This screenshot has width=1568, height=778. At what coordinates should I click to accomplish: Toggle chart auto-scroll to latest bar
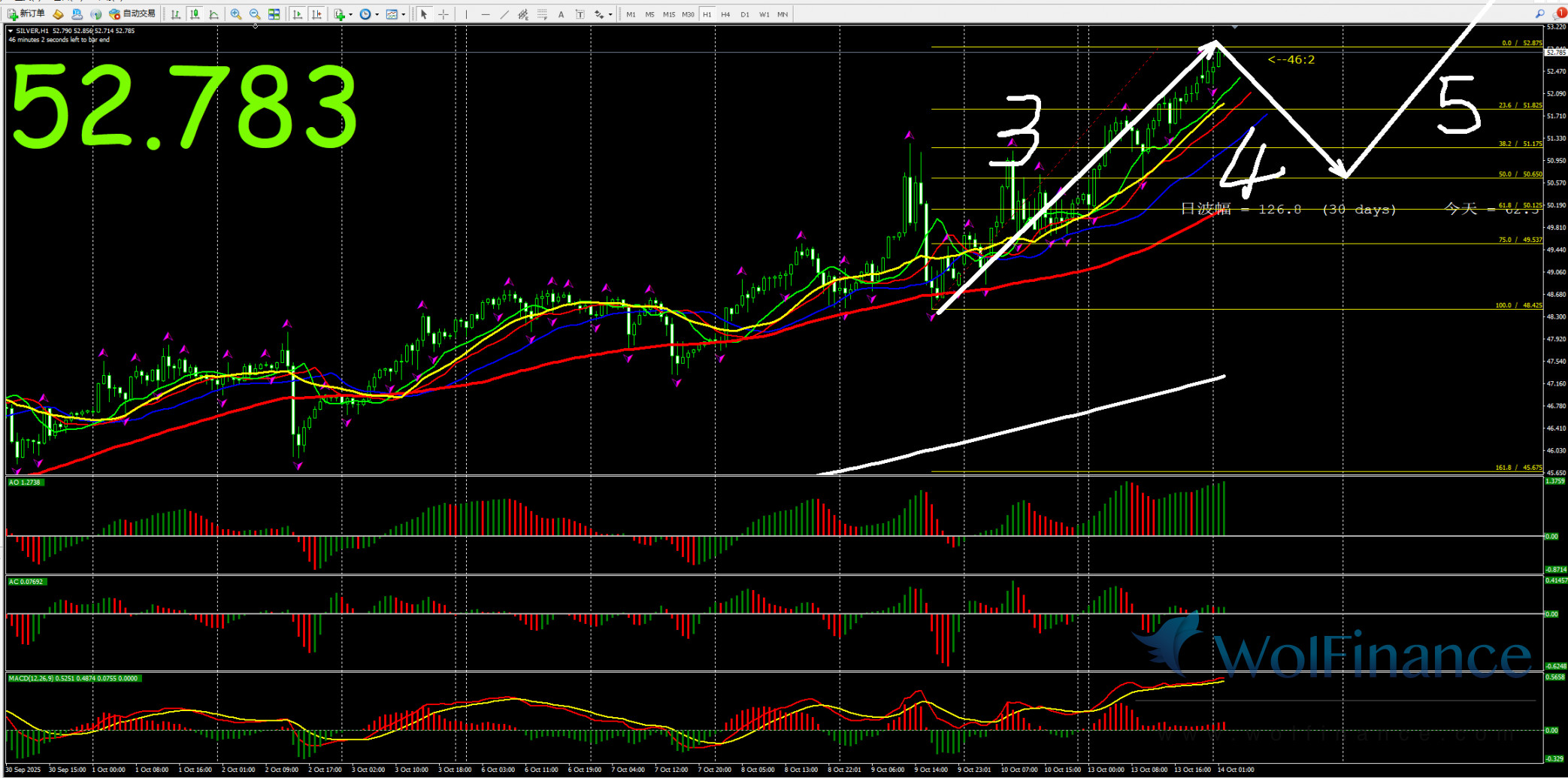[298, 14]
